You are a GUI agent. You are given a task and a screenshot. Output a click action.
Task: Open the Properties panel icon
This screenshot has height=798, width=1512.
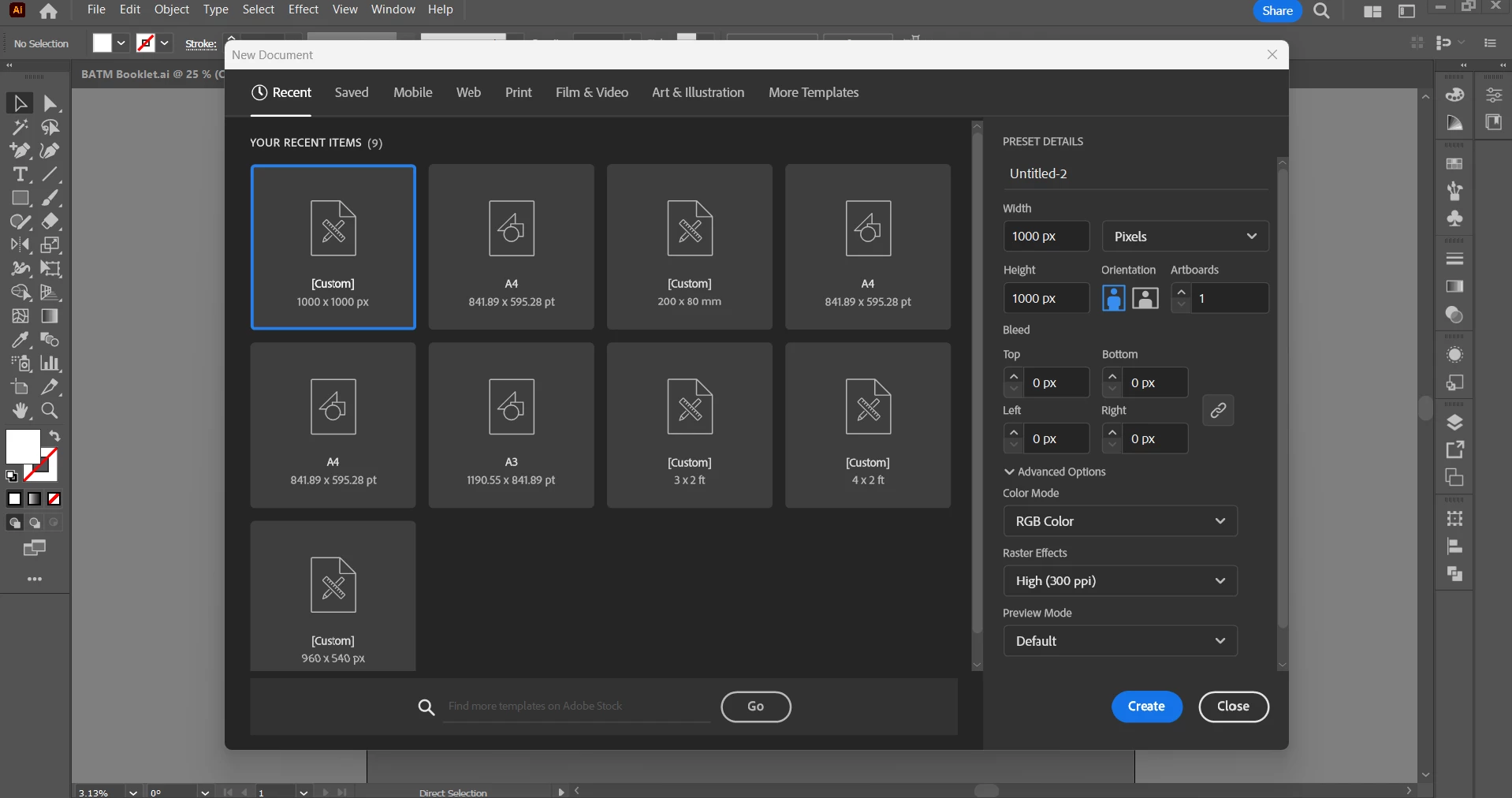click(x=1494, y=95)
